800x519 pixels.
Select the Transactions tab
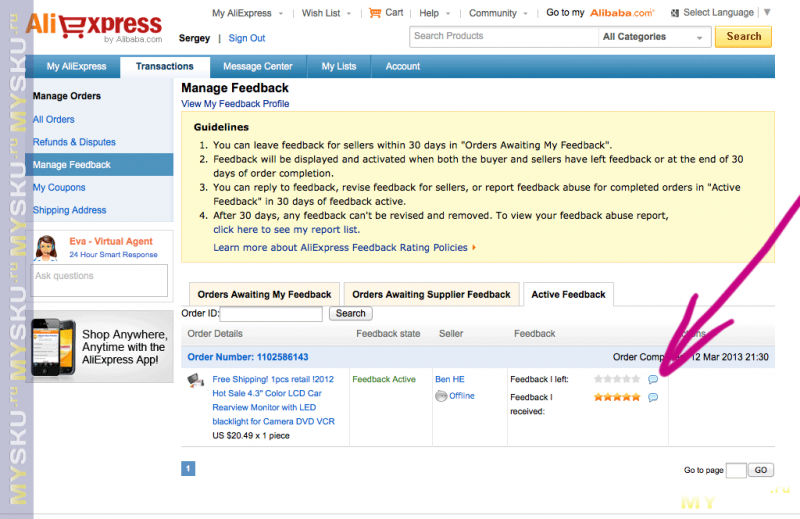tap(165, 66)
